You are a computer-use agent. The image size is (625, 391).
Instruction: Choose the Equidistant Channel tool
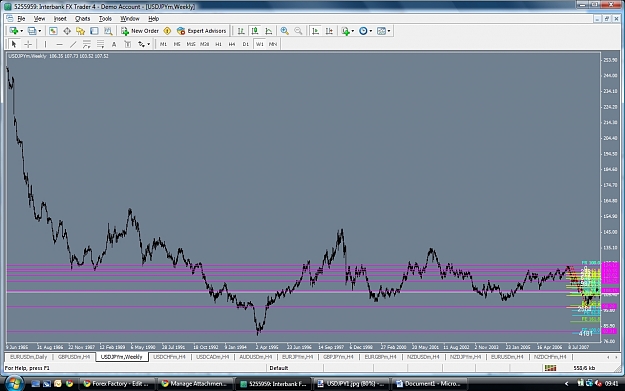(x=86, y=44)
